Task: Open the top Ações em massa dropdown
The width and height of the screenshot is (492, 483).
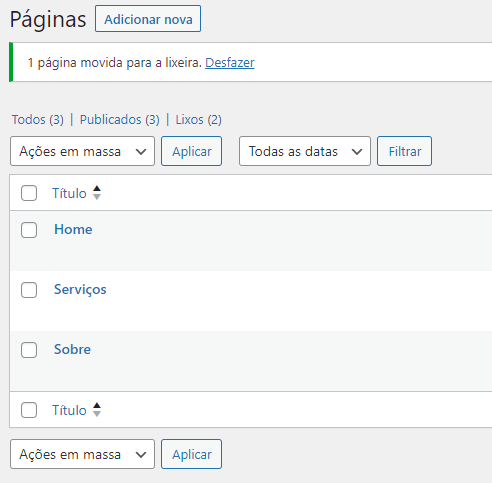Action: [x=83, y=151]
